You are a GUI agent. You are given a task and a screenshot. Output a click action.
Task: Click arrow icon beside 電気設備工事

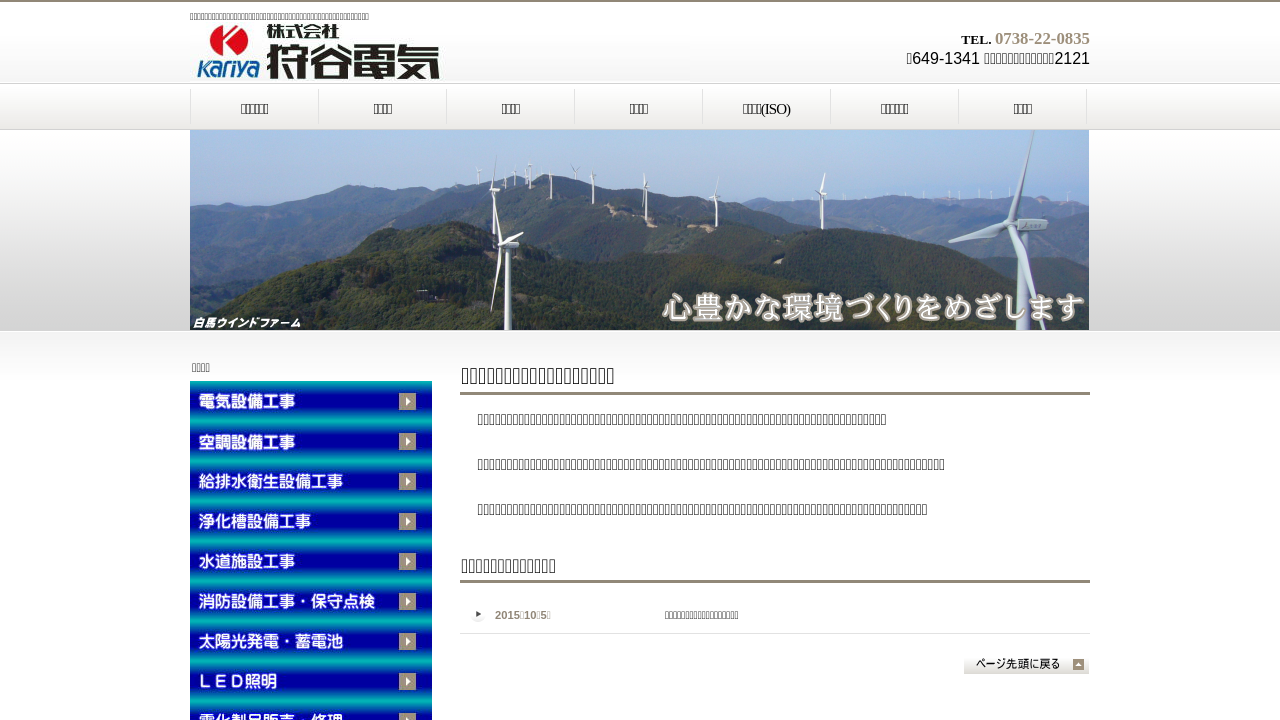[407, 402]
